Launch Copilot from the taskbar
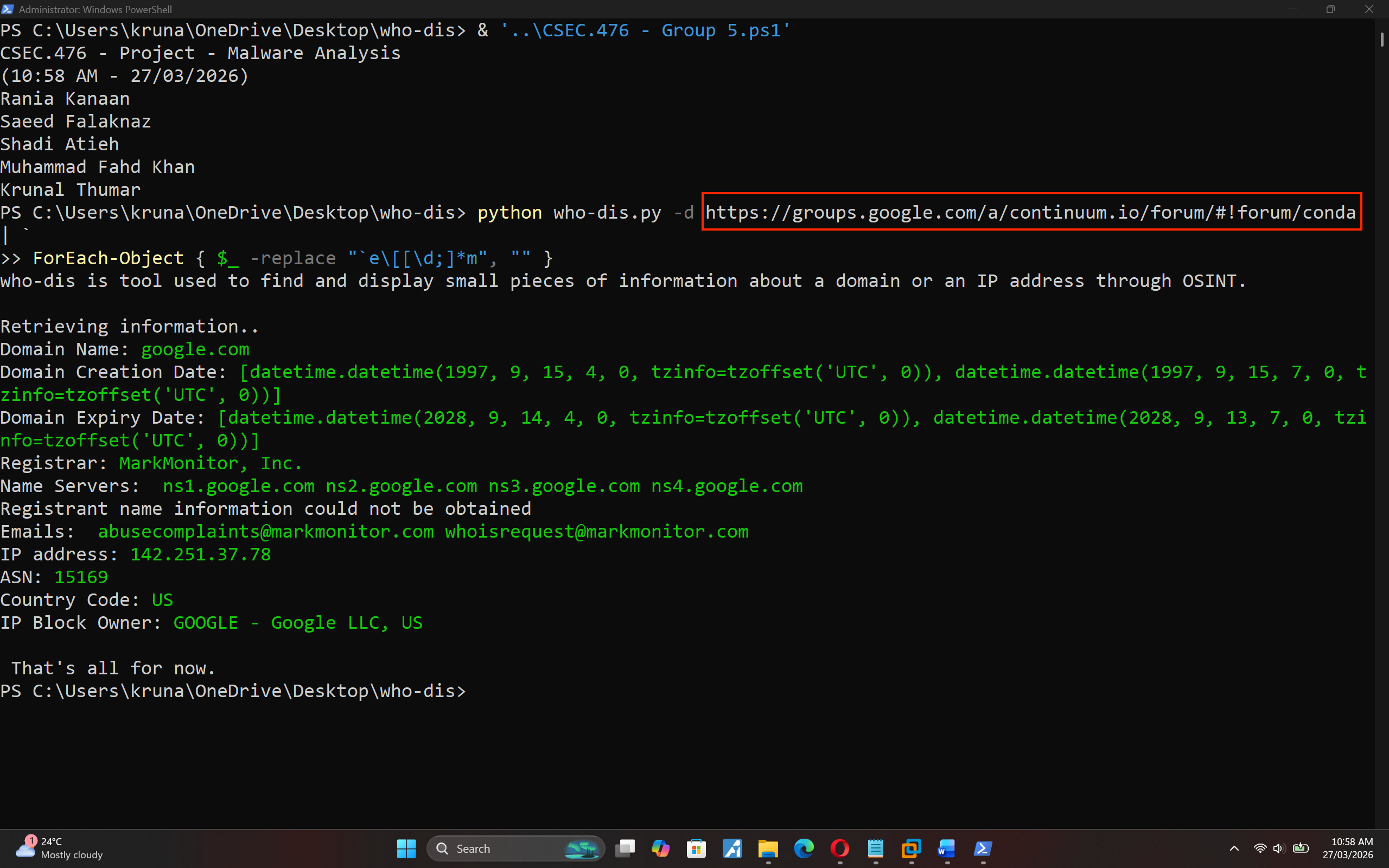1389x868 pixels. point(661,848)
